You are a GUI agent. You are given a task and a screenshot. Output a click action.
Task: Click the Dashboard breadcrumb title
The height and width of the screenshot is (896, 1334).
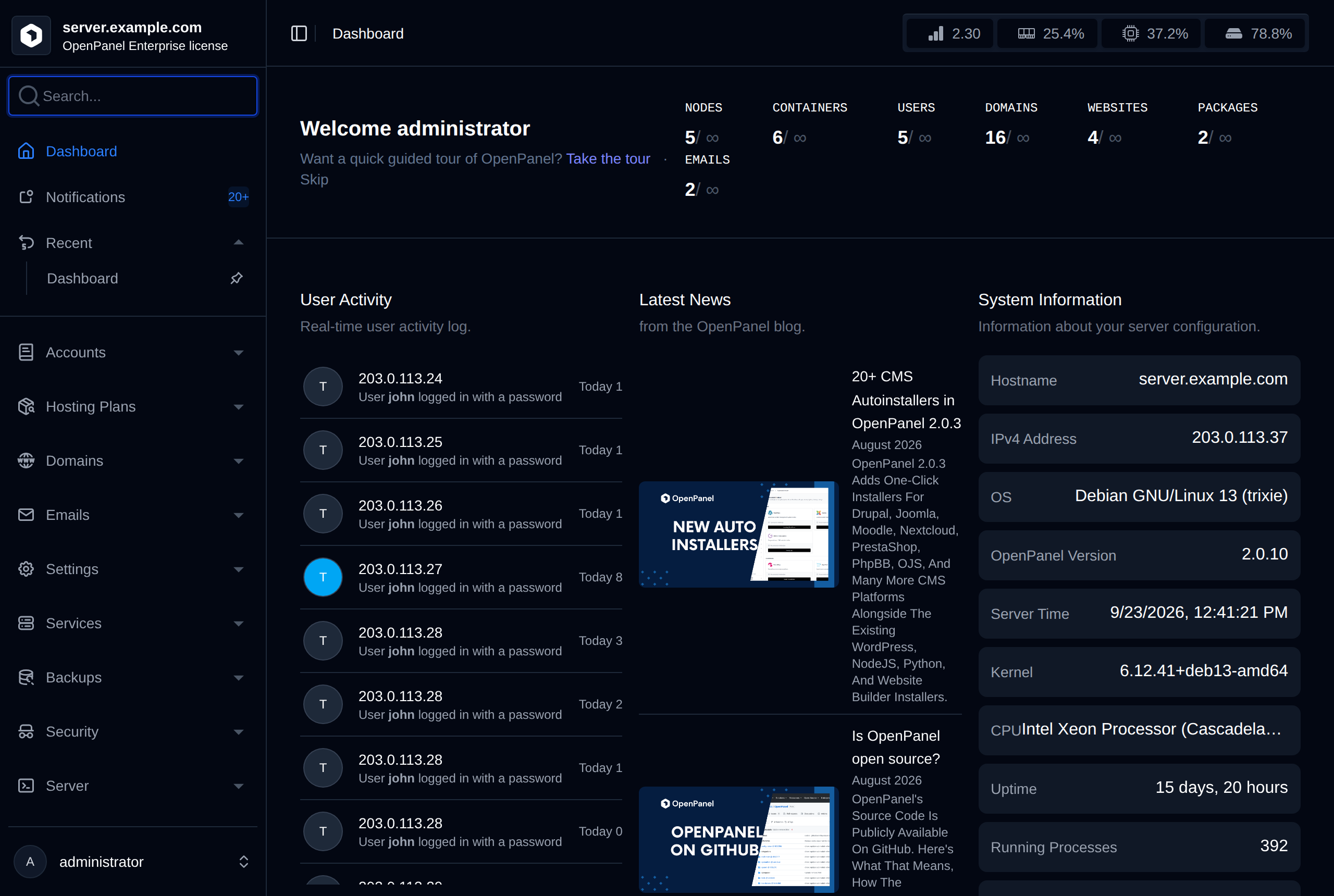(x=368, y=34)
